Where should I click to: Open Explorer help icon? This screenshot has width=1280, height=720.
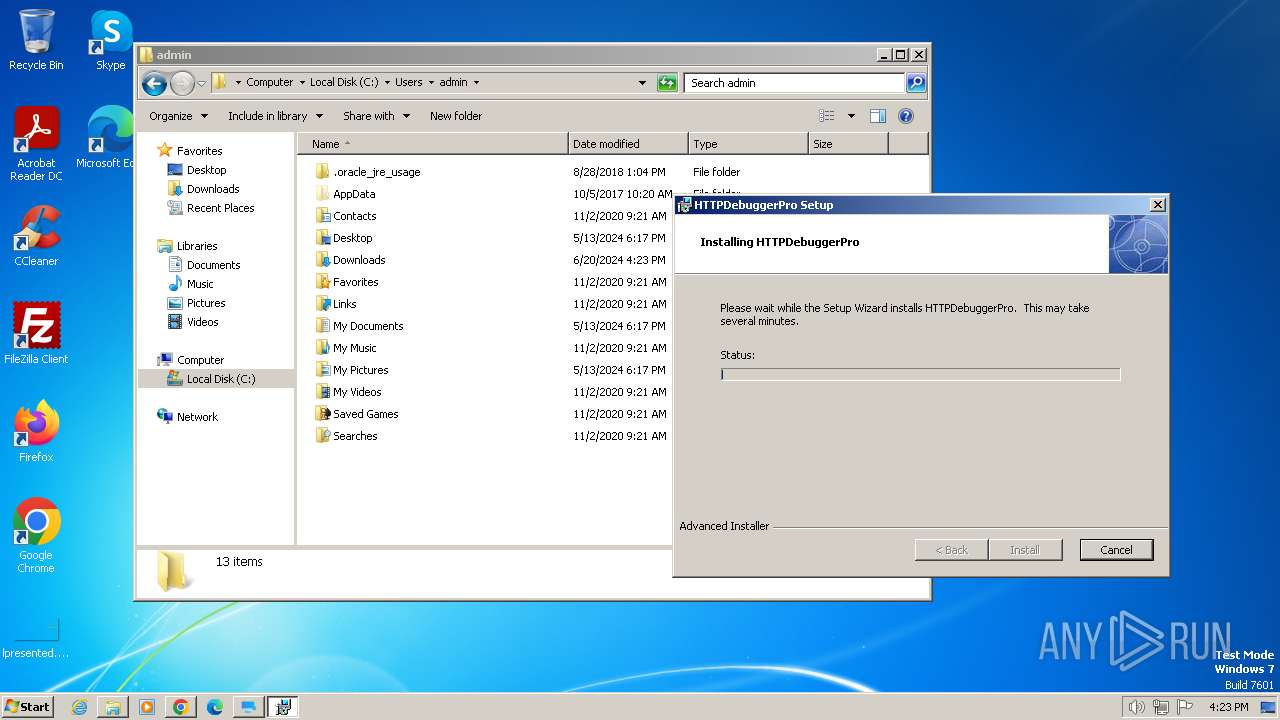pos(906,116)
